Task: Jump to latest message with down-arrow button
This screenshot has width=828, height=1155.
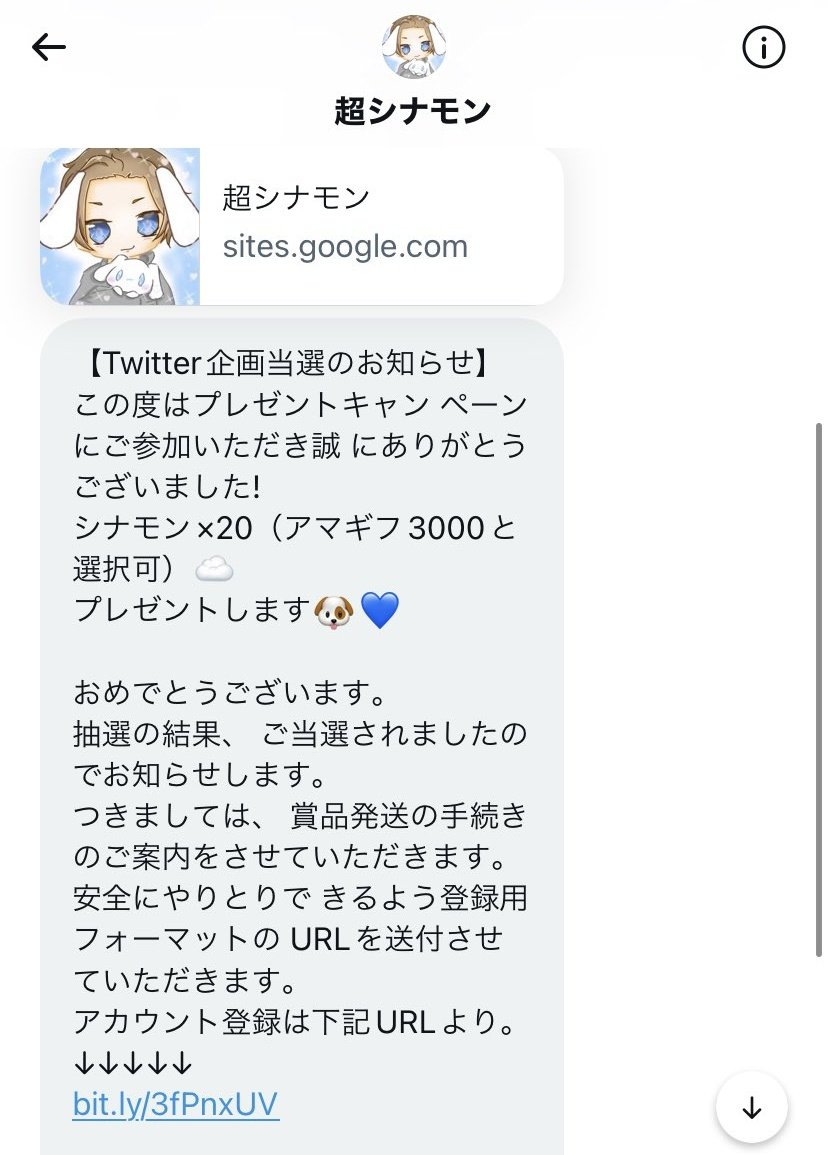Action: pyautogui.click(x=751, y=1107)
